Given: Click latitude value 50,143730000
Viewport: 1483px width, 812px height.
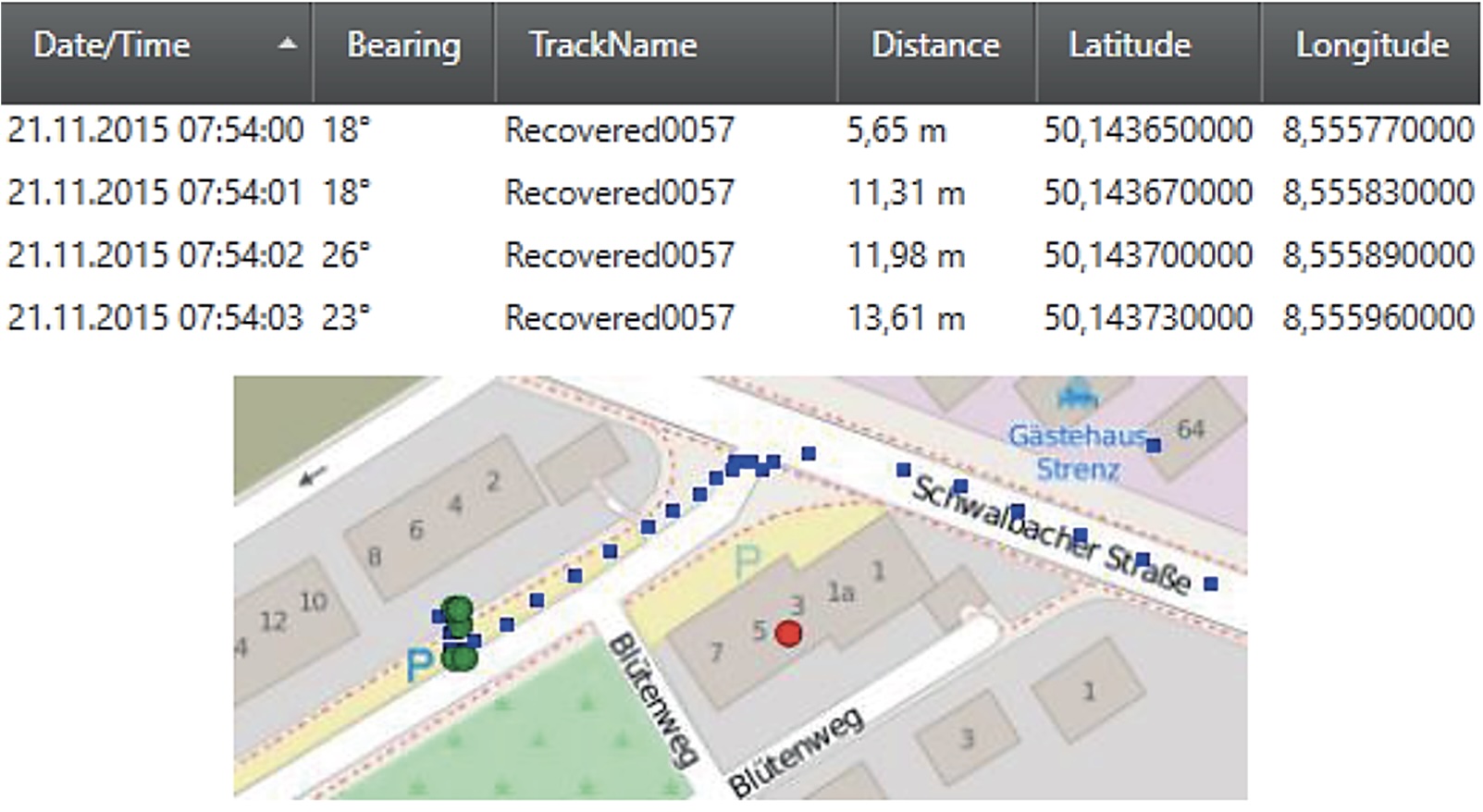Looking at the screenshot, I should [1148, 318].
